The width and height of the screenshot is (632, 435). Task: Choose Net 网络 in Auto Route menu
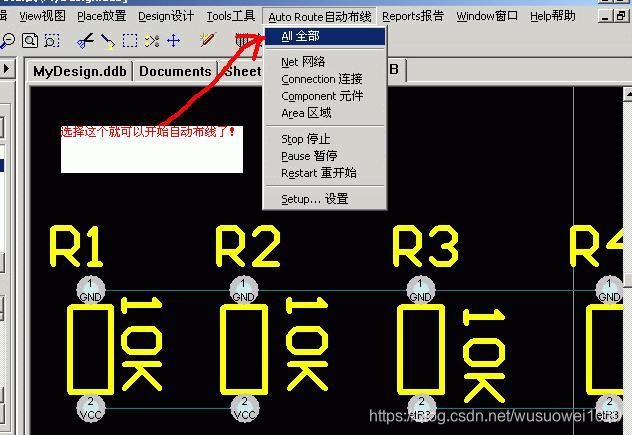[x=325, y=62]
